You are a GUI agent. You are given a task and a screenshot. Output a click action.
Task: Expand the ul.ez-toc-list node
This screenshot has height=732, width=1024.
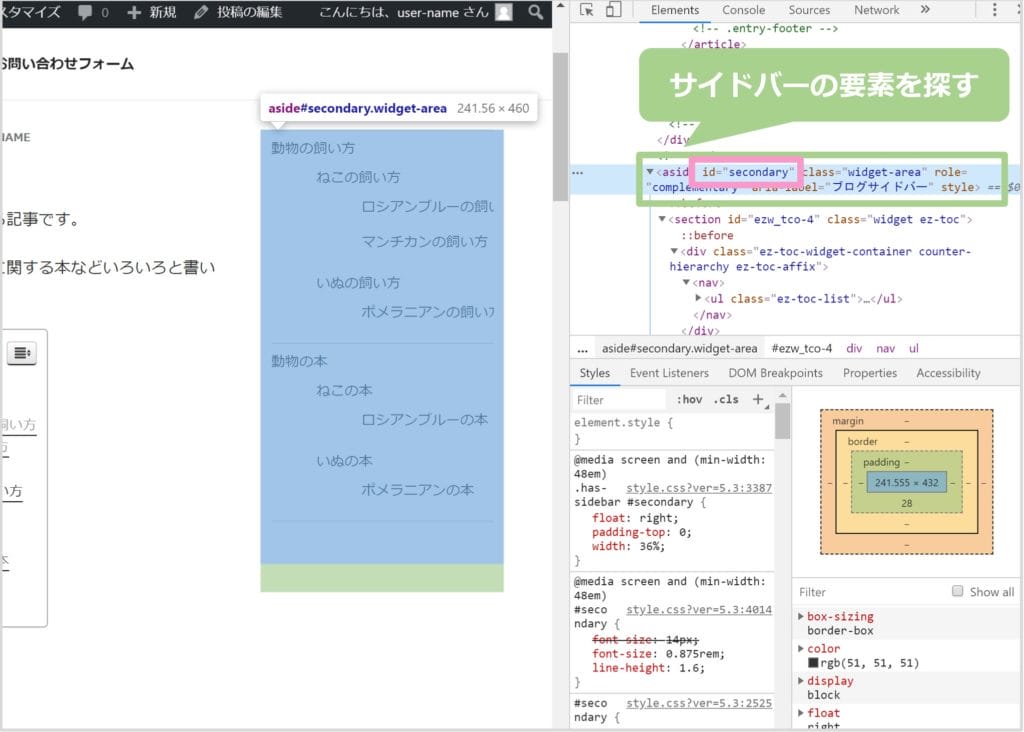pyautogui.click(x=698, y=299)
